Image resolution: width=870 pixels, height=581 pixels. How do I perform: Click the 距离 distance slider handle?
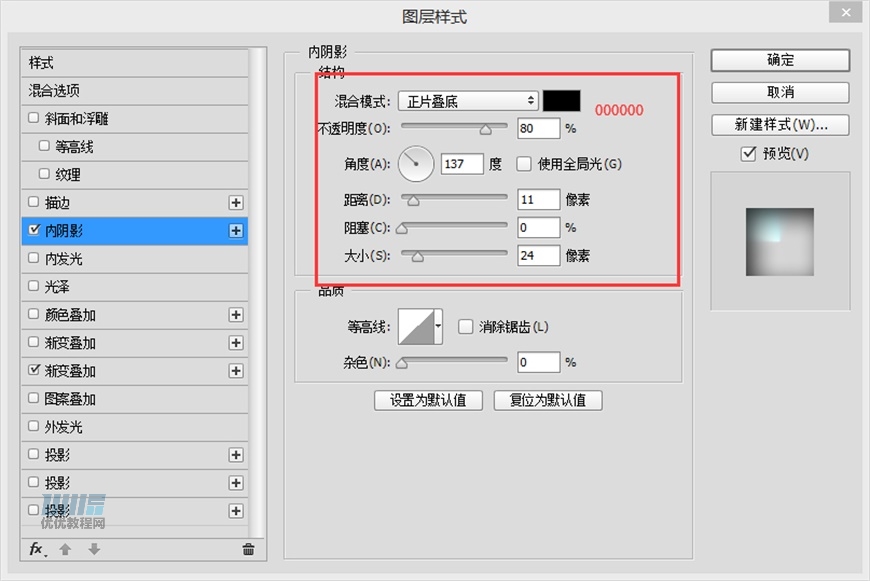pyautogui.click(x=413, y=200)
